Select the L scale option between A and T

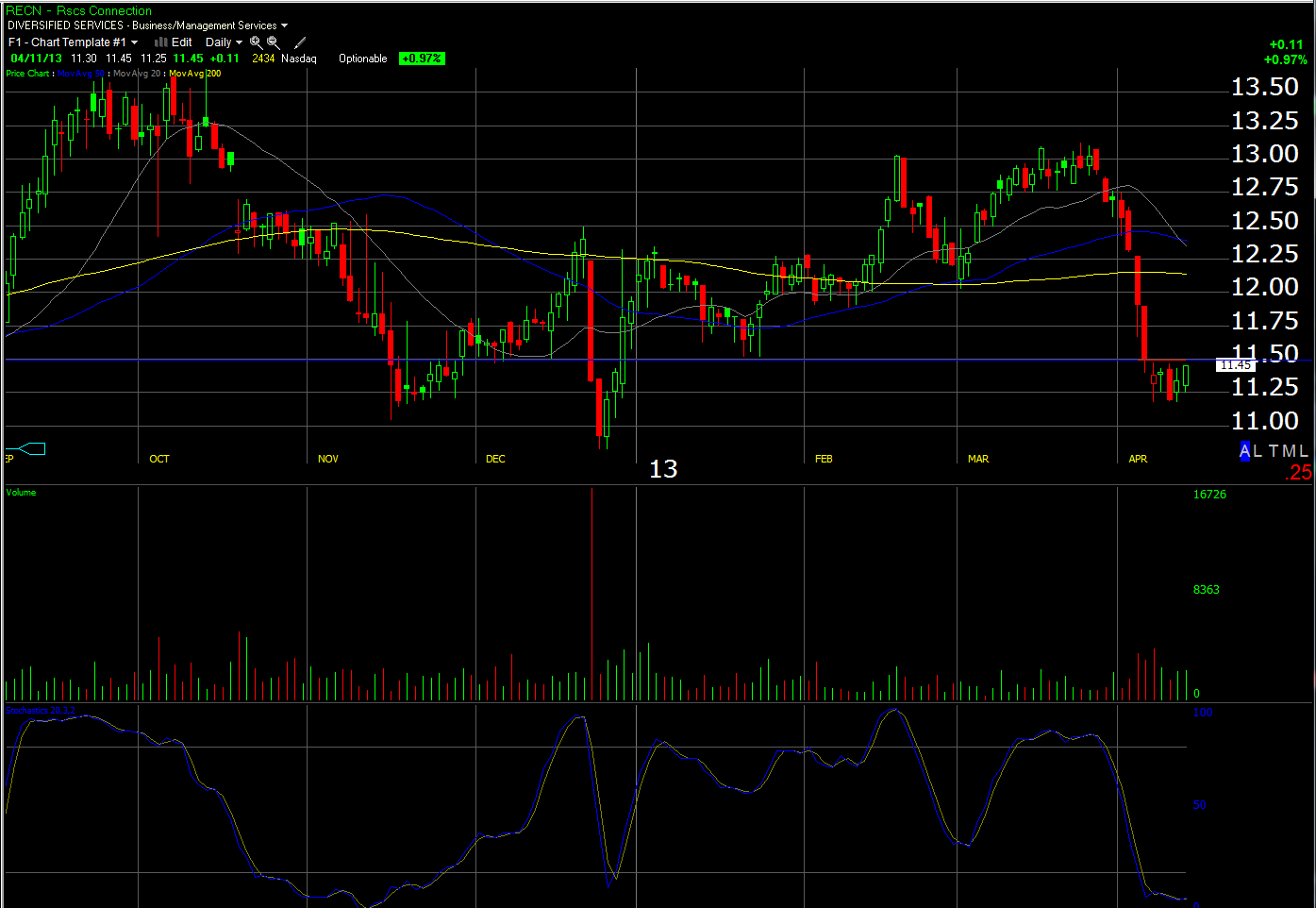click(x=1258, y=451)
